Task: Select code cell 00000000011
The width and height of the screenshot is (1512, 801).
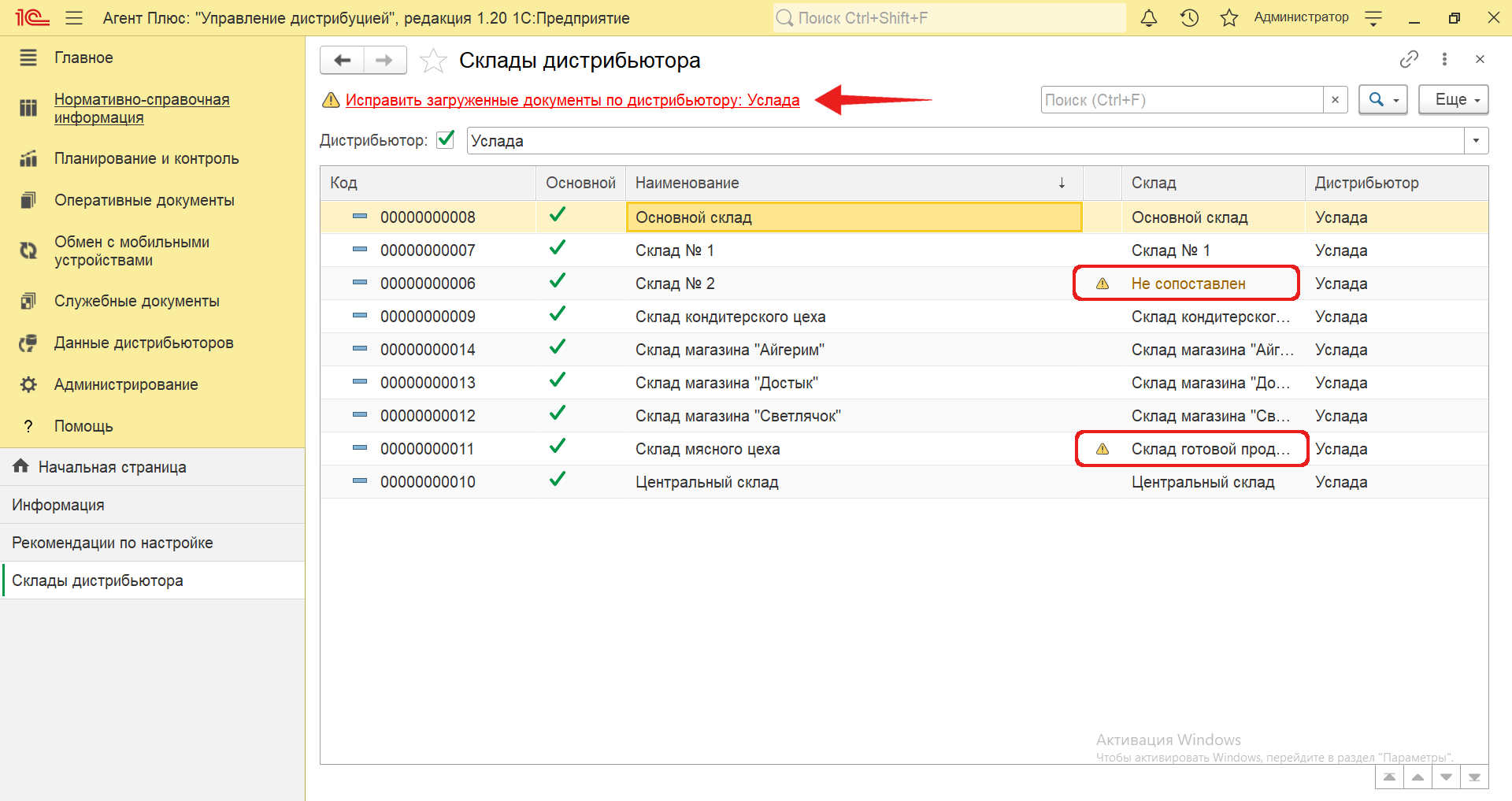Action: [428, 449]
